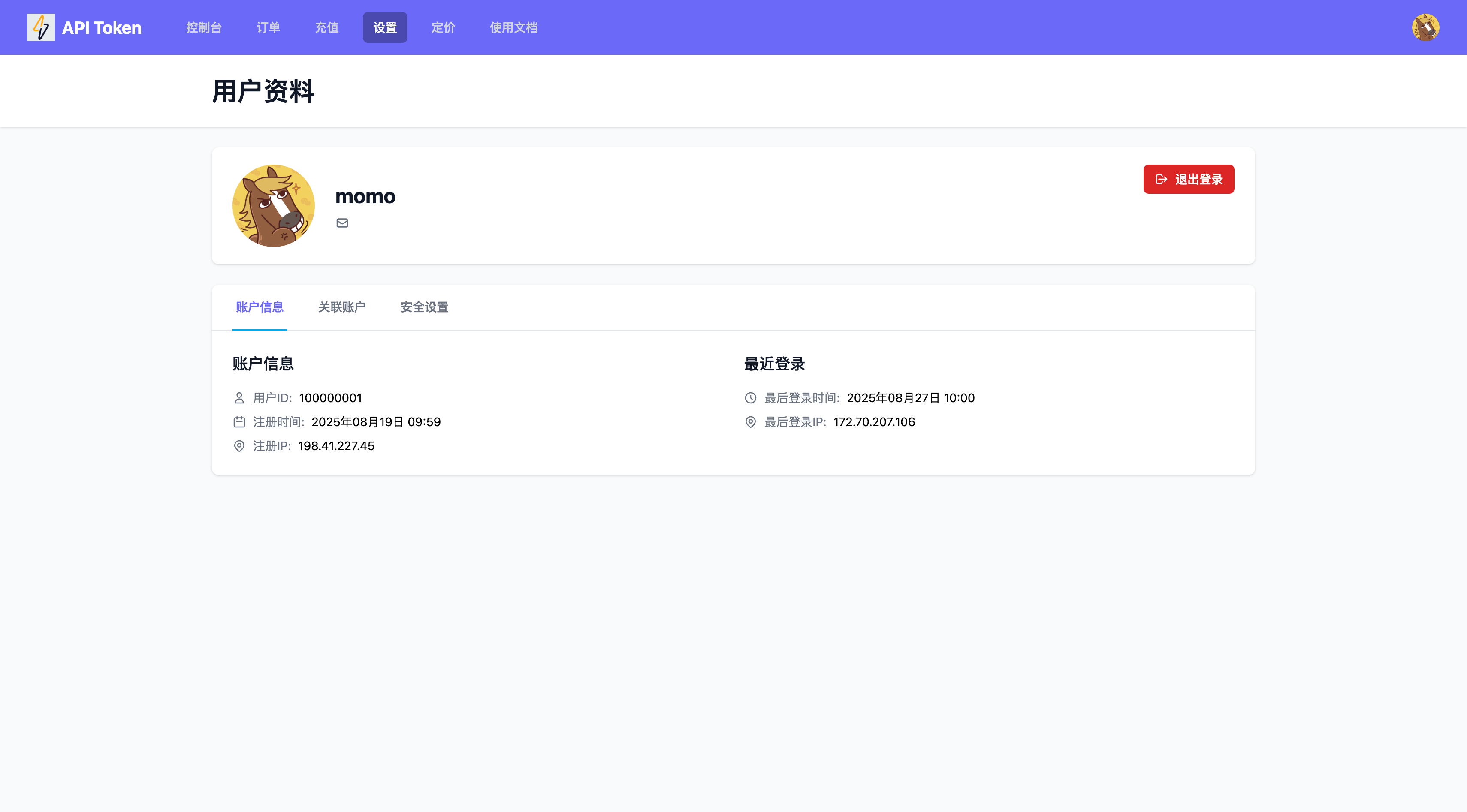Switch to the 安全设置 tab

424,307
